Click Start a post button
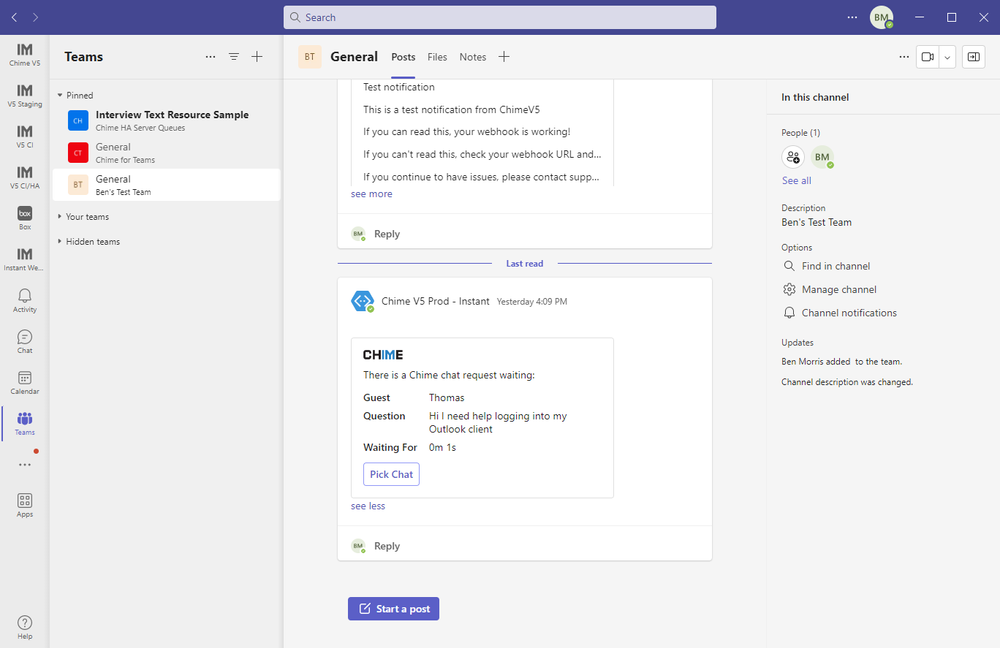1000x648 pixels. pos(393,608)
